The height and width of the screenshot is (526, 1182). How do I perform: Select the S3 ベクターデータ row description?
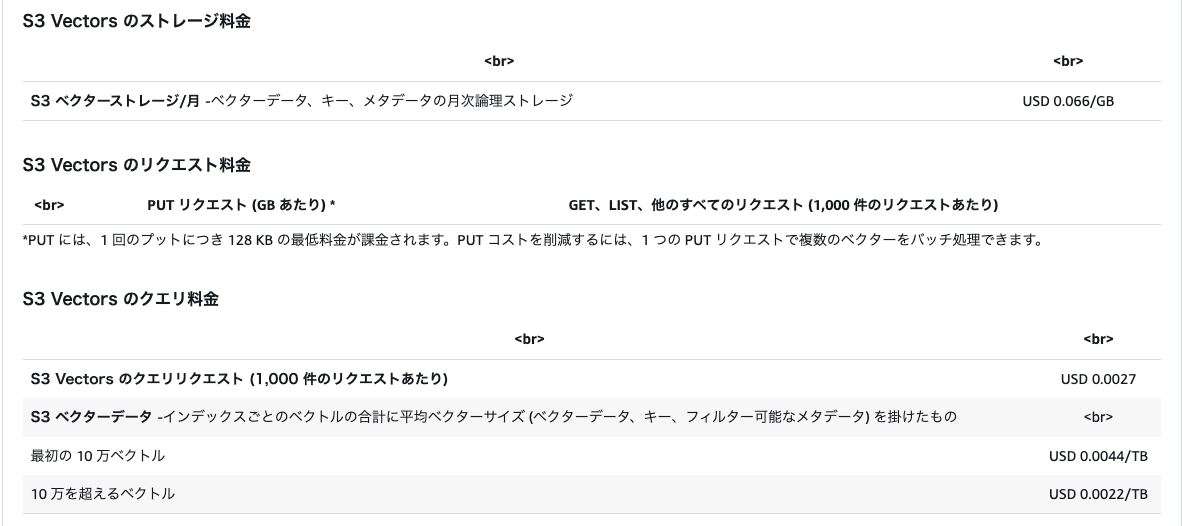(x=494, y=417)
